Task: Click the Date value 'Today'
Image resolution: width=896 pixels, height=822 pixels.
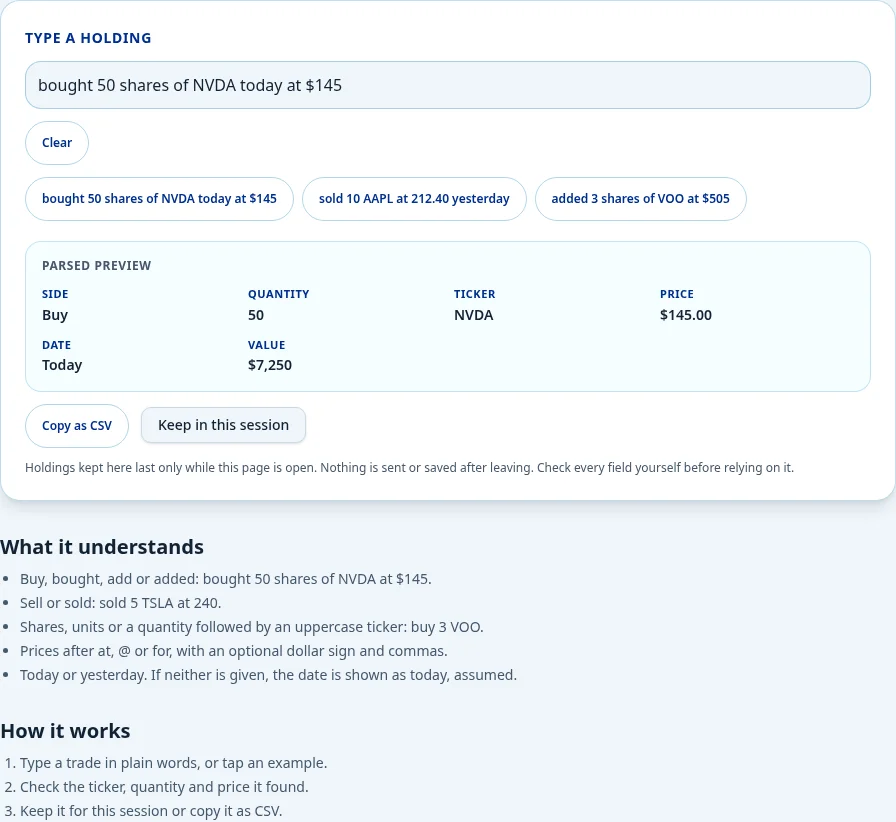Action: [62, 365]
